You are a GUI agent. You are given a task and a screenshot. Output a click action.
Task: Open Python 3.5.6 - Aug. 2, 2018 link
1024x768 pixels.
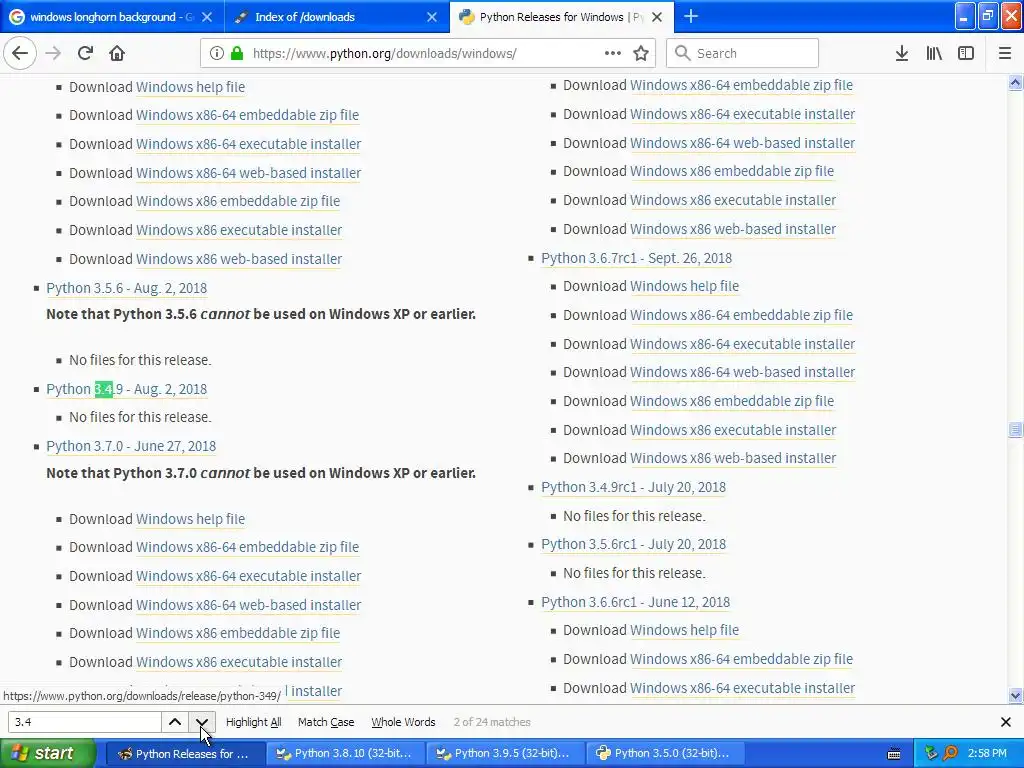click(127, 288)
